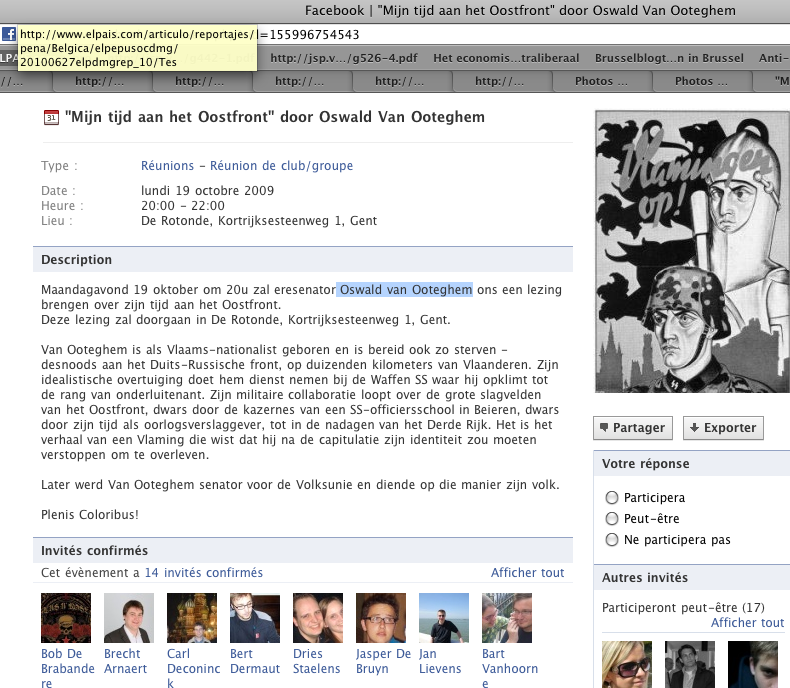
Task: Open the Réunions type link
Action: click(x=167, y=166)
